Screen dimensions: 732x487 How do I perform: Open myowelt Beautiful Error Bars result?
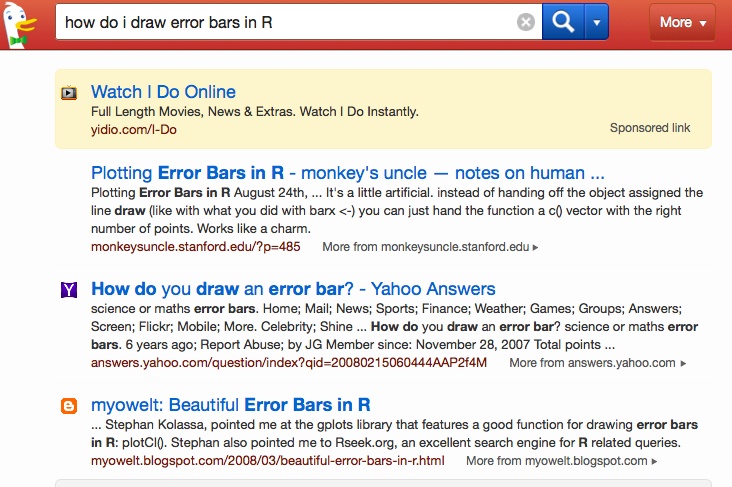click(x=231, y=405)
